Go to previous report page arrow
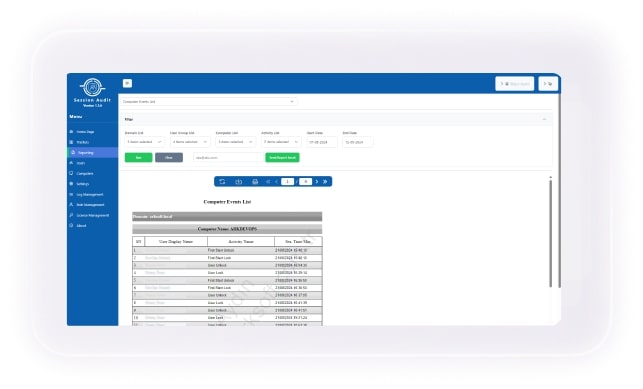643x389 pixels. [276, 182]
